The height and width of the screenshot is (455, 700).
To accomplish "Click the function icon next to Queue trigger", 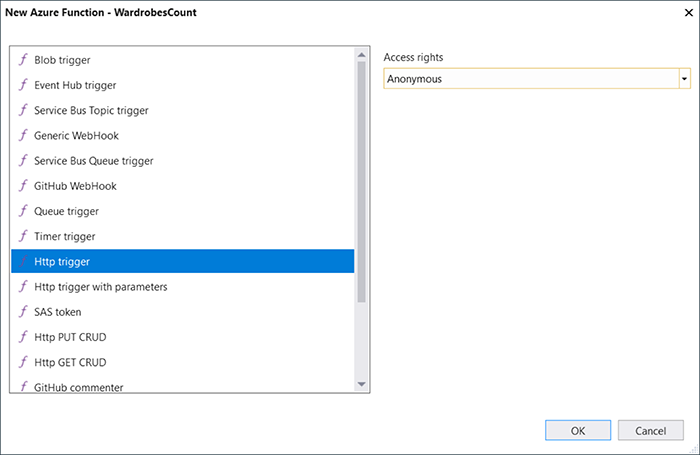I will click(x=23, y=211).
